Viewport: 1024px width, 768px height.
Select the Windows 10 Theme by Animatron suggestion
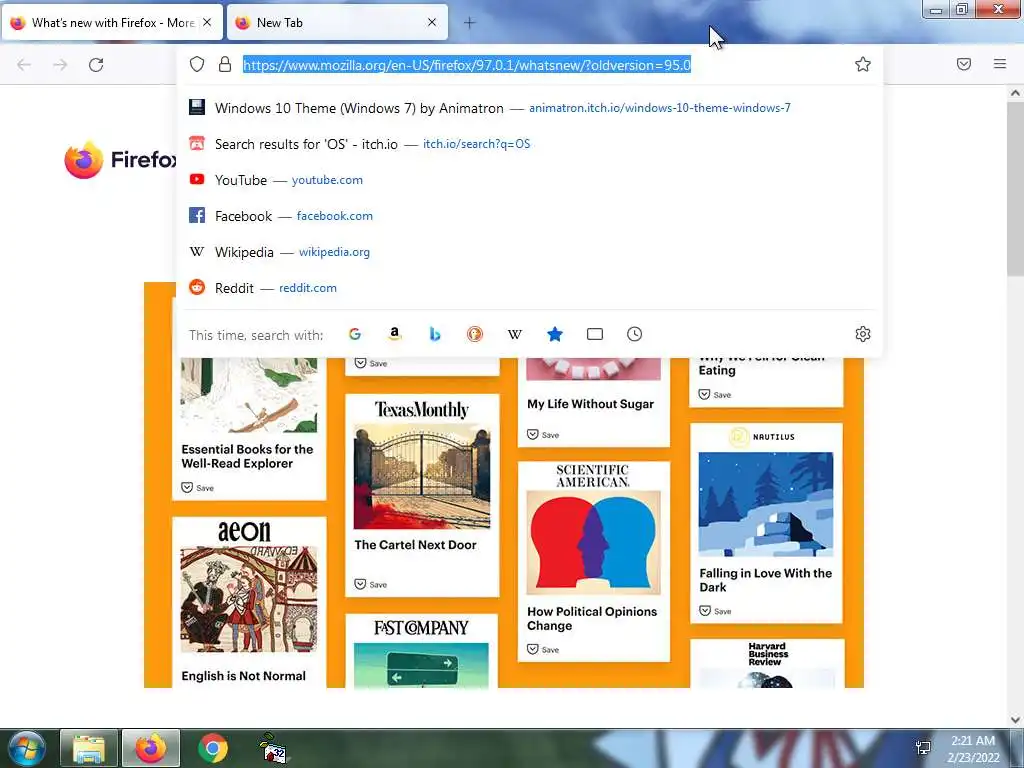pyautogui.click(x=529, y=108)
